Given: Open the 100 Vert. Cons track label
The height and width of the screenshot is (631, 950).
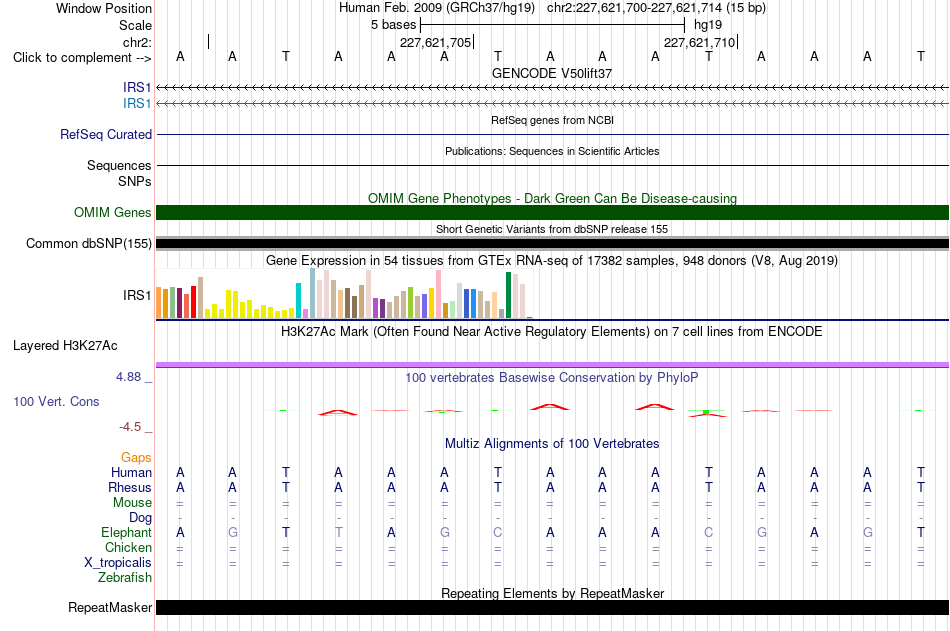Looking at the screenshot, I should point(56,401).
